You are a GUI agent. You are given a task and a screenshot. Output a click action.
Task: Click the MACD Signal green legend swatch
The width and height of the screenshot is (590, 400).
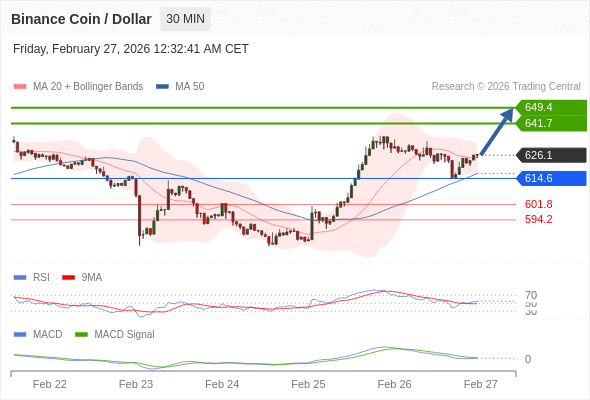(81, 335)
